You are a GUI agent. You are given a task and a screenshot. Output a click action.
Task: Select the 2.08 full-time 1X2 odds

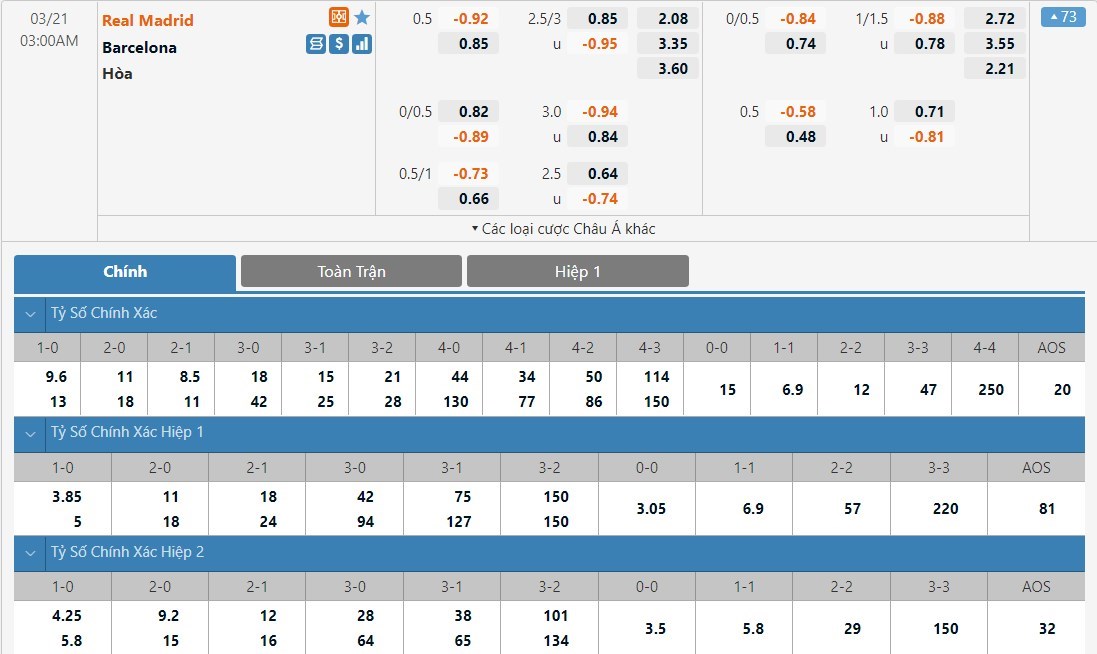click(x=667, y=18)
